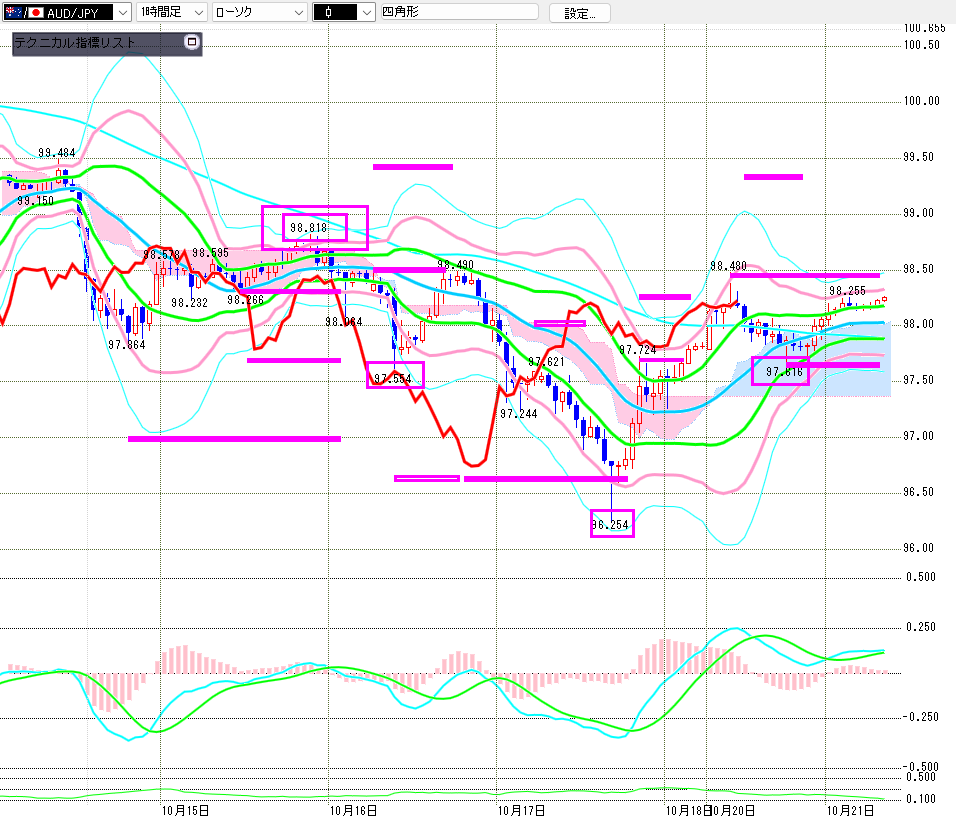Select the magenta rectangle around the 96.254 low
956x821 pixels.
[612, 523]
